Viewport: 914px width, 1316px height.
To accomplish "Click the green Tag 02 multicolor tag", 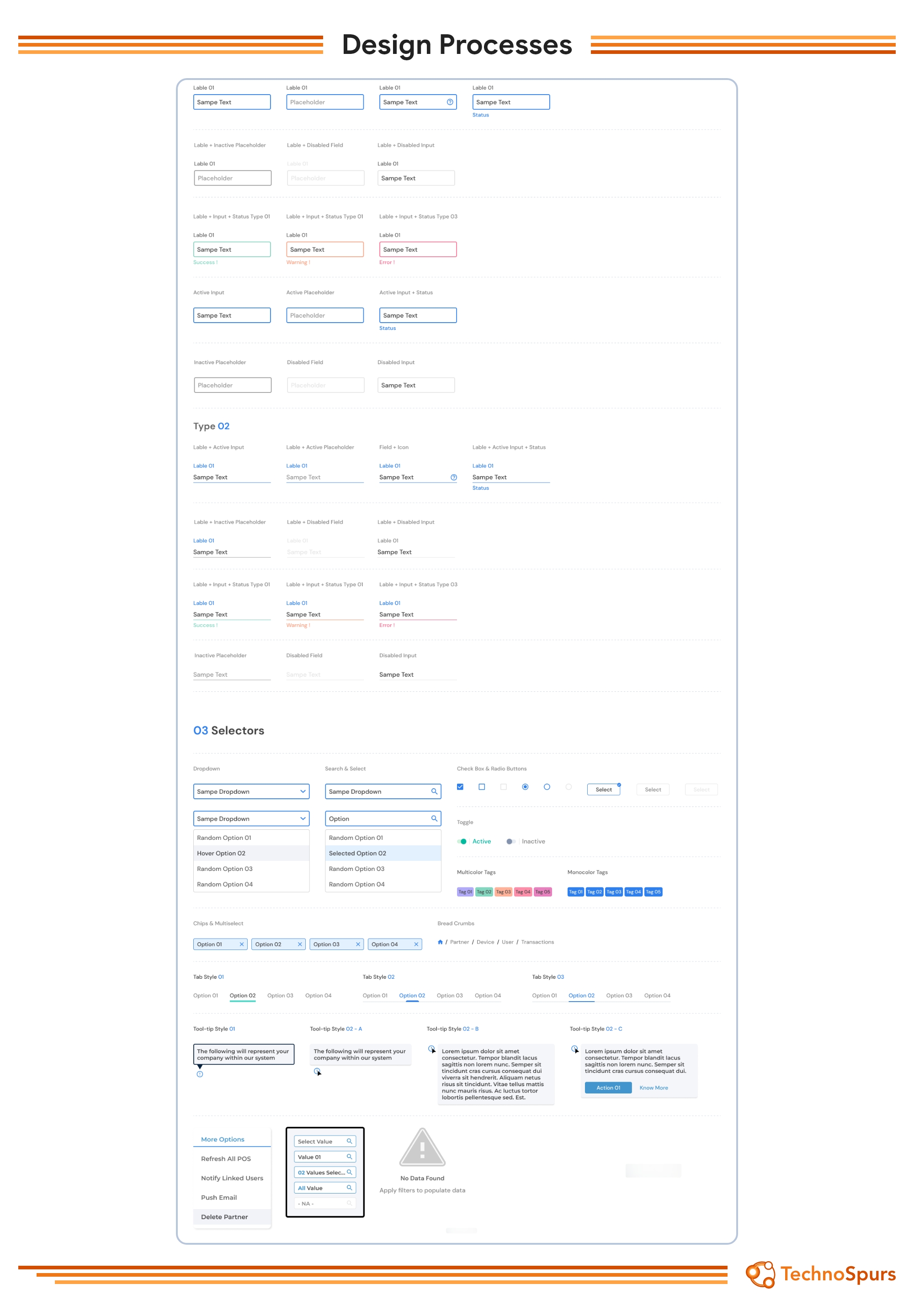I will point(484,891).
